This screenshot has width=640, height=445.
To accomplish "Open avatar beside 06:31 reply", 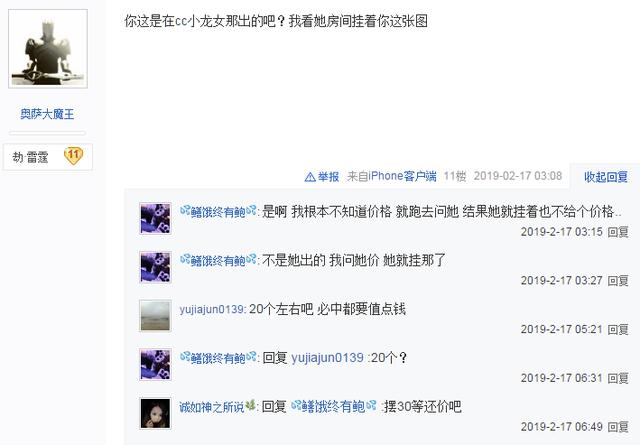I will click(155, 365).
